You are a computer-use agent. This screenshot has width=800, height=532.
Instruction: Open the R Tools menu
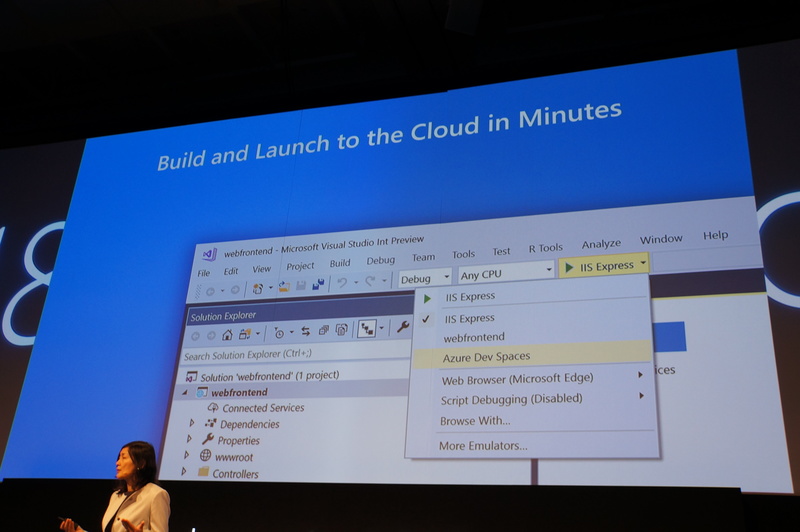point(545,248)
